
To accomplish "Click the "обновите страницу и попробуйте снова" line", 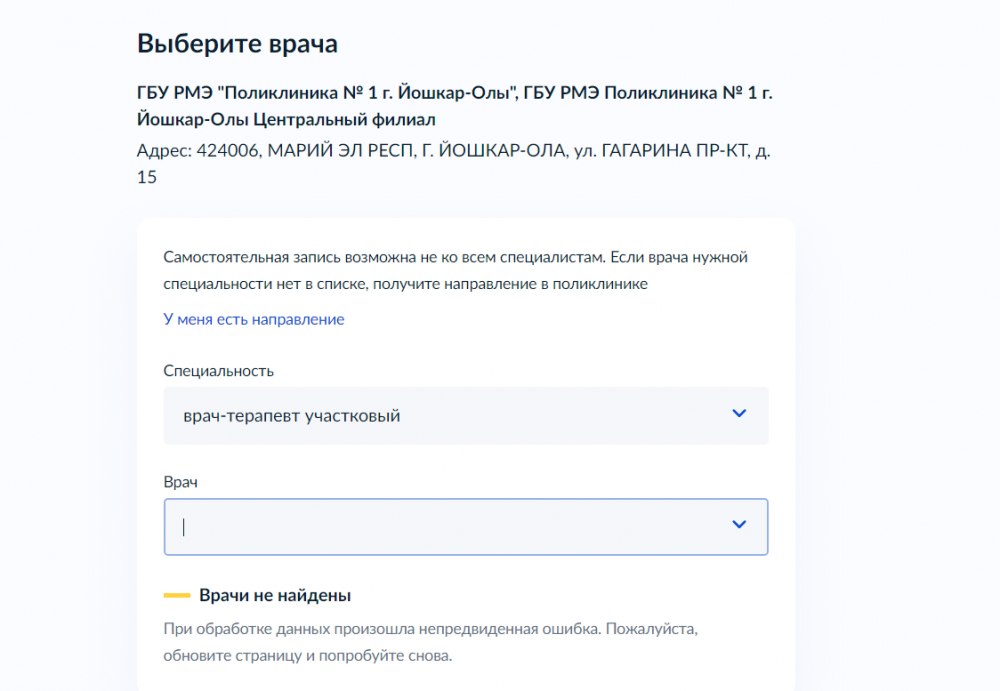I will coord(308,657).
